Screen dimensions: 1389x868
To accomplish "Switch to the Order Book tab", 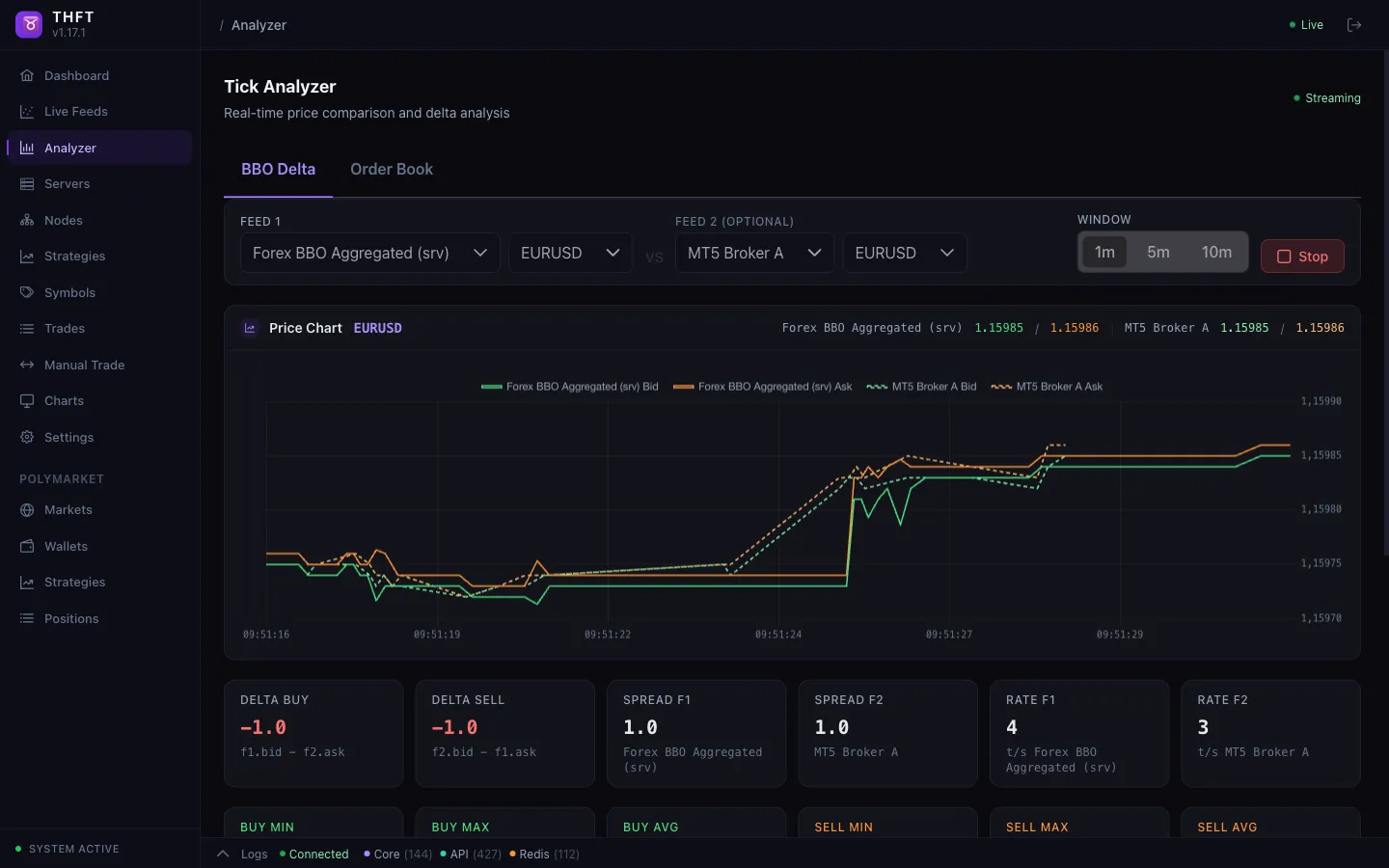I will [x=392, y=169].
